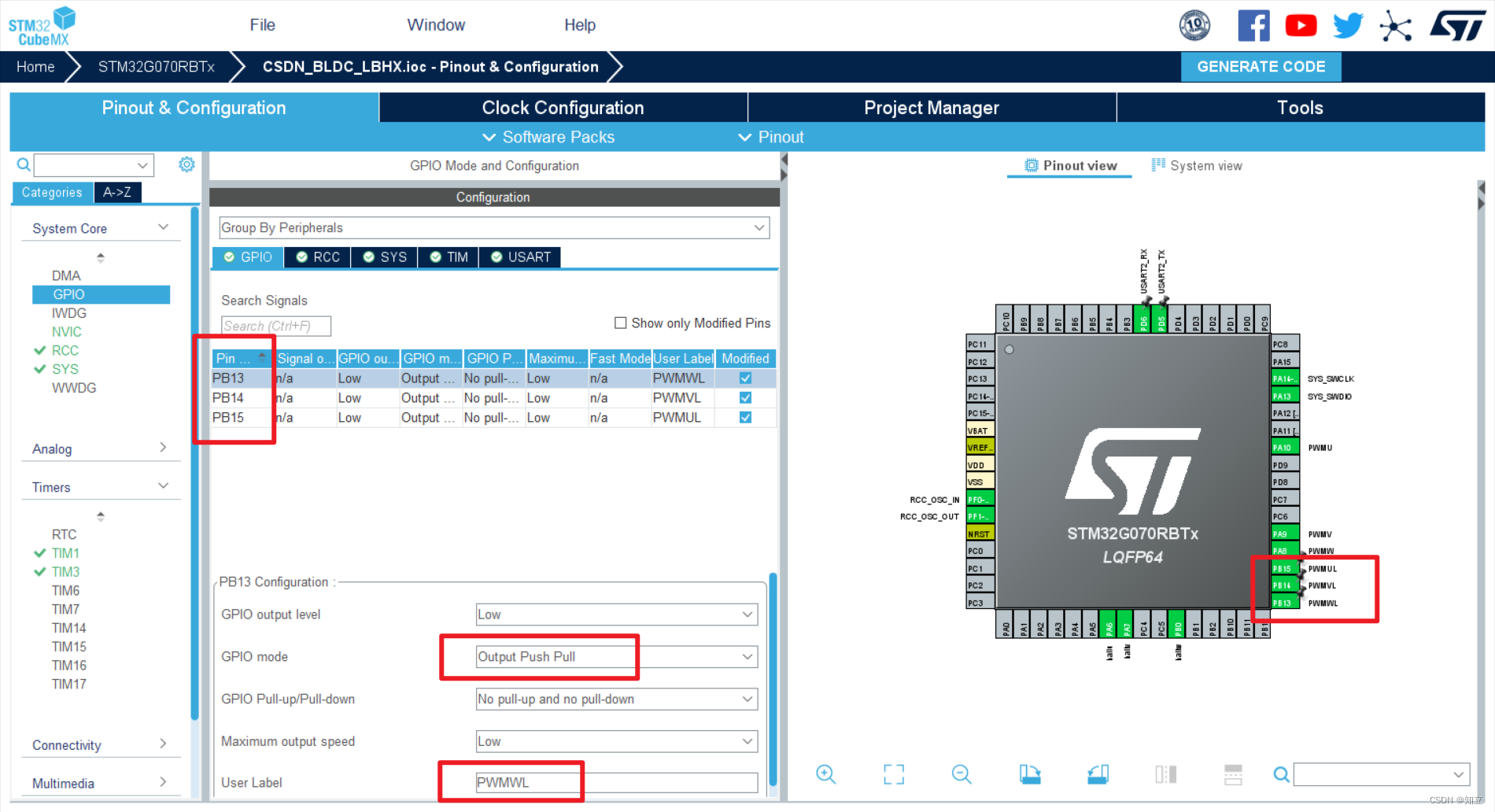The image size is (1495, 812).
Task: Open the Group By Peripherals dropdown
Action: pos(494,227)
